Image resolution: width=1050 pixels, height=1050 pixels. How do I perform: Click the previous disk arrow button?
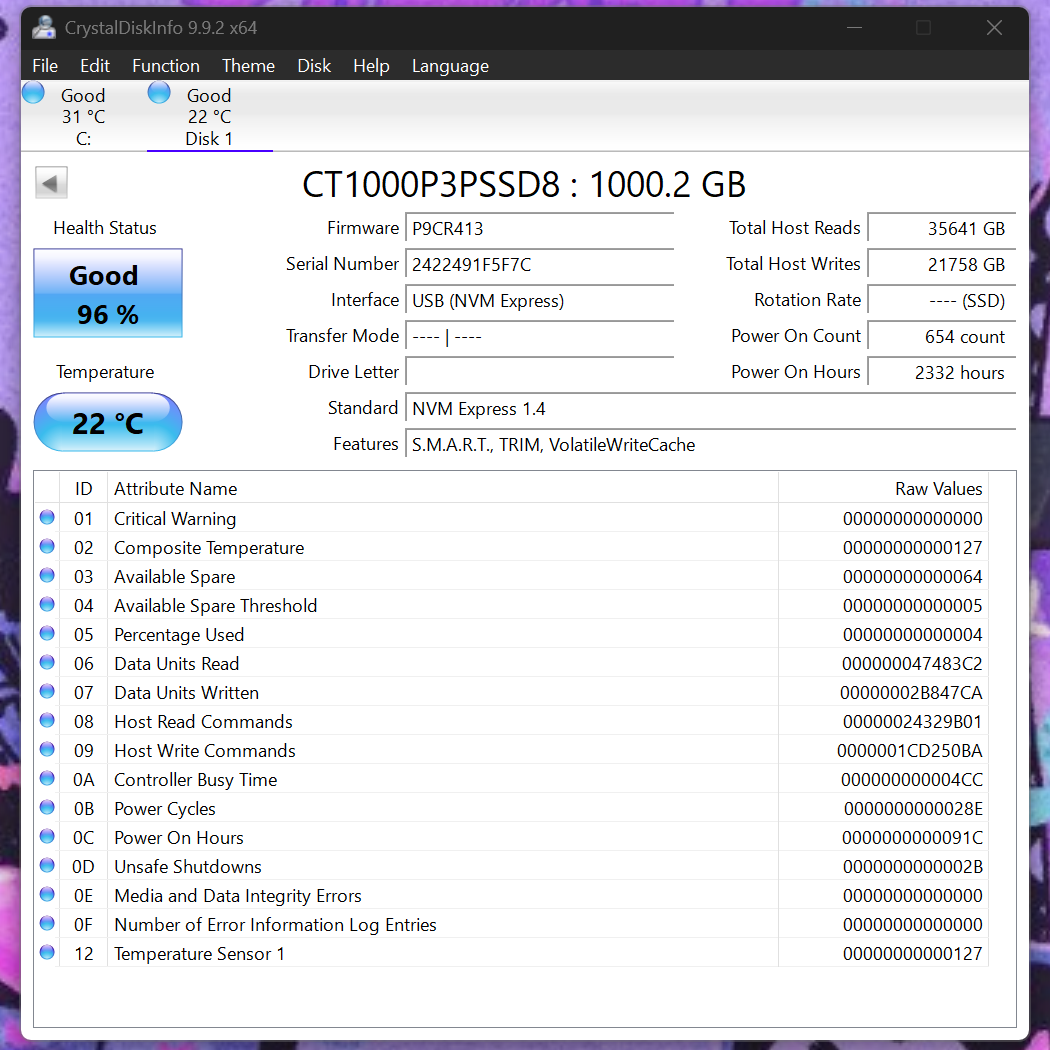tap(52, 183)
